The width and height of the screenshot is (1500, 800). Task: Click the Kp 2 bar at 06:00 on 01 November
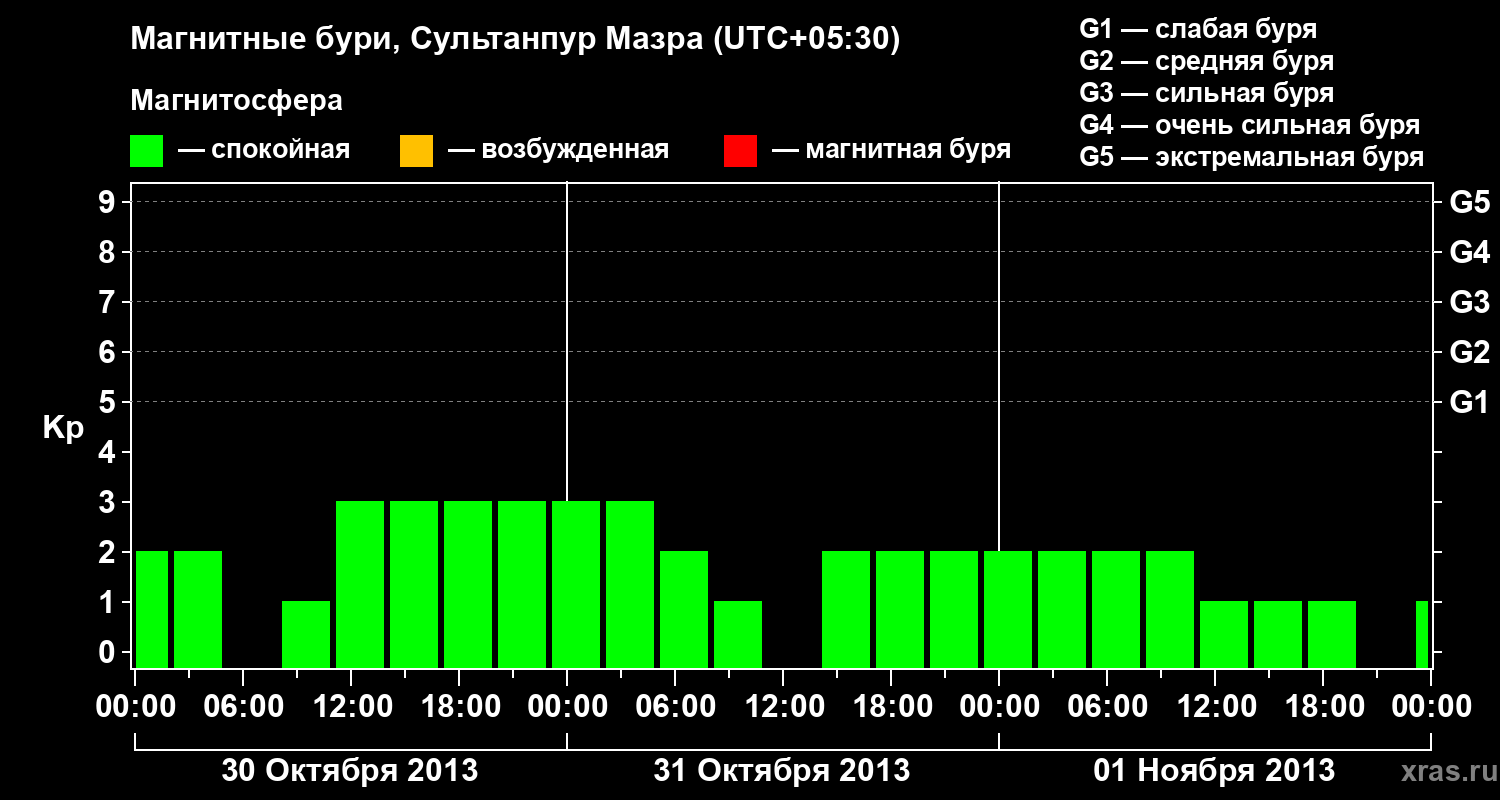point(1116,609)
